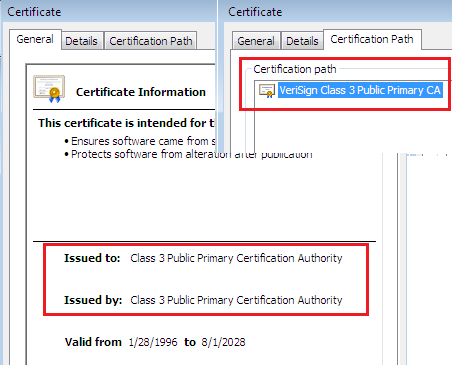The image size is (453, 365).
Task: Click the expiry date 8/1/2028
Action: click(x=223, y=342)
